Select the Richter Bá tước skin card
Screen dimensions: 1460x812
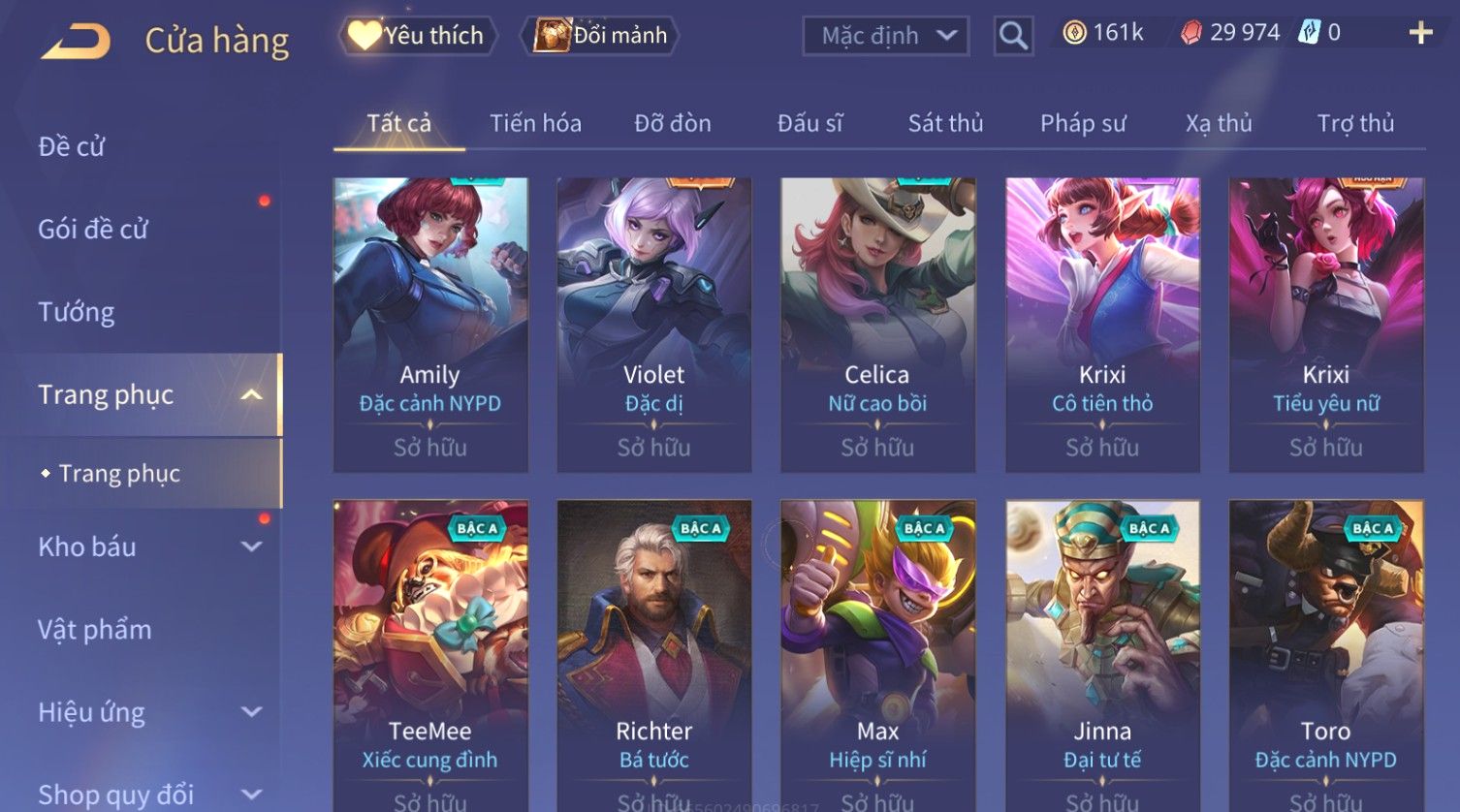(x=654, y=656)
